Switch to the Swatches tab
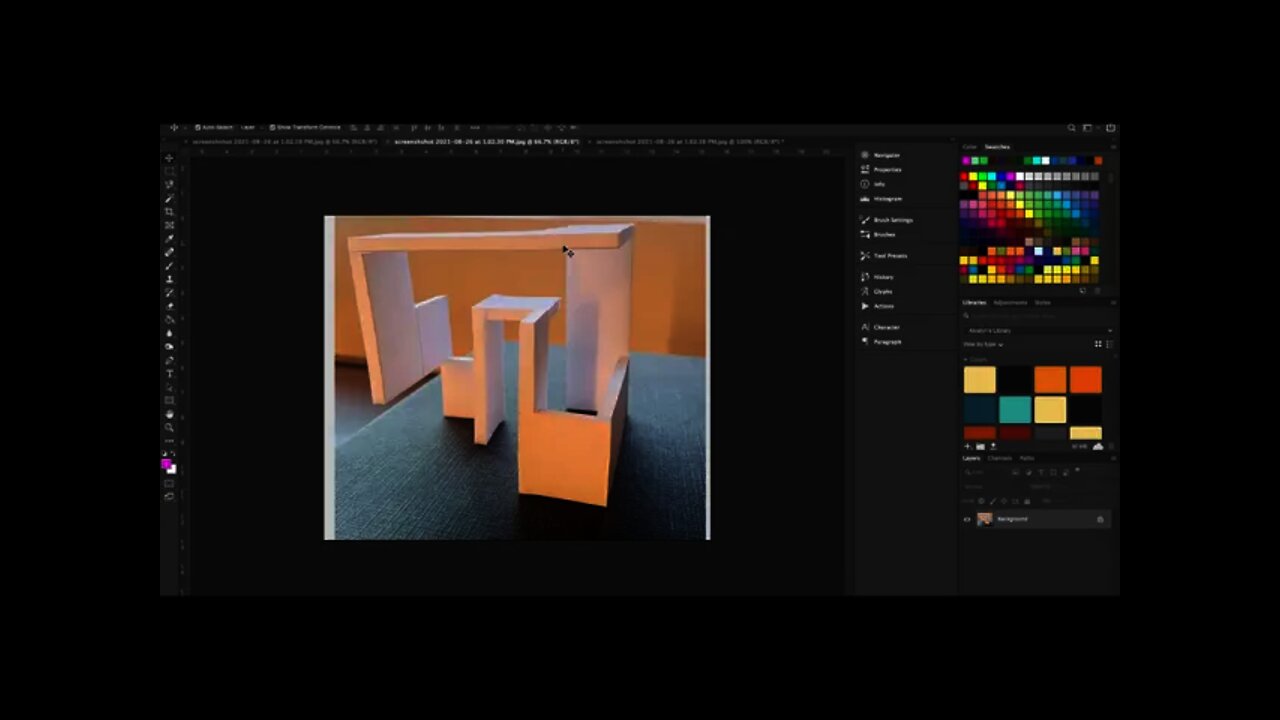1280x720 pixels. click(997, 147)
